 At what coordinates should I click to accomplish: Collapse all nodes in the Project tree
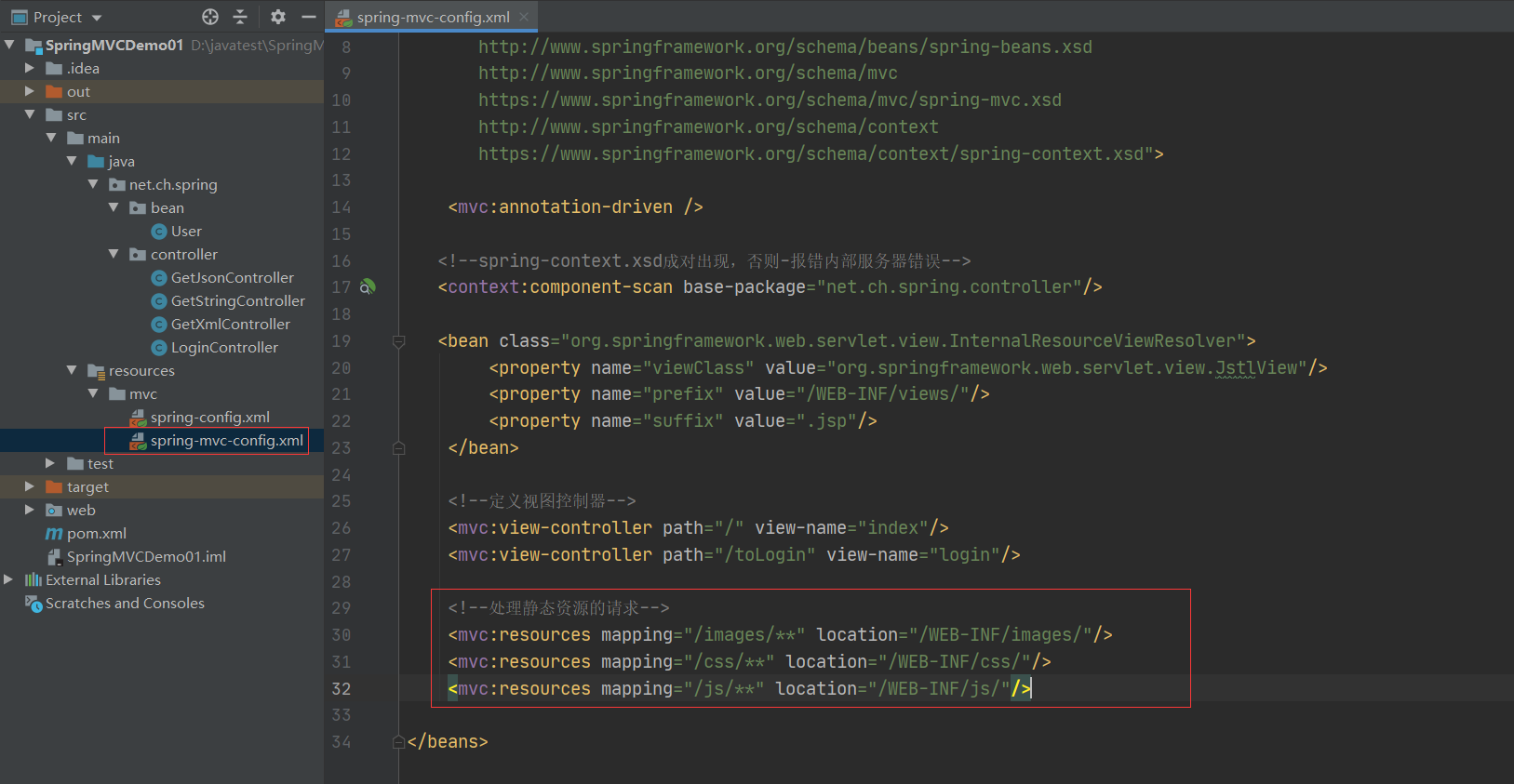coord(240,17)
